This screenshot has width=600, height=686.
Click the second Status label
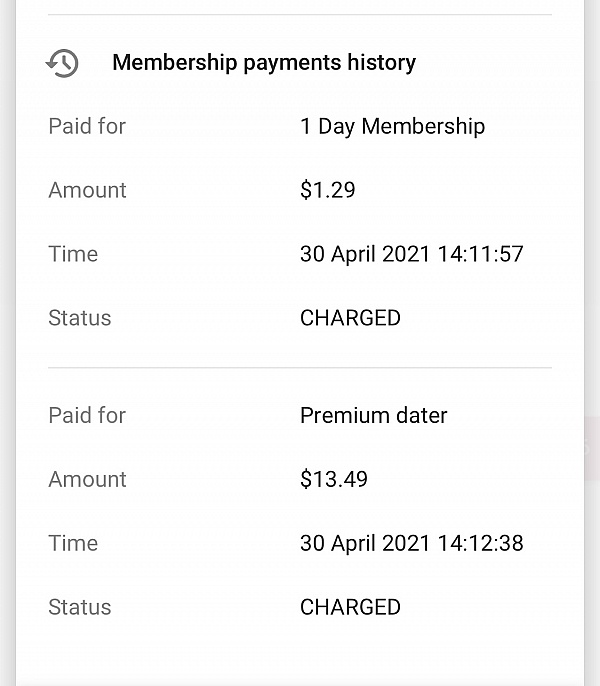click(80, 607)
